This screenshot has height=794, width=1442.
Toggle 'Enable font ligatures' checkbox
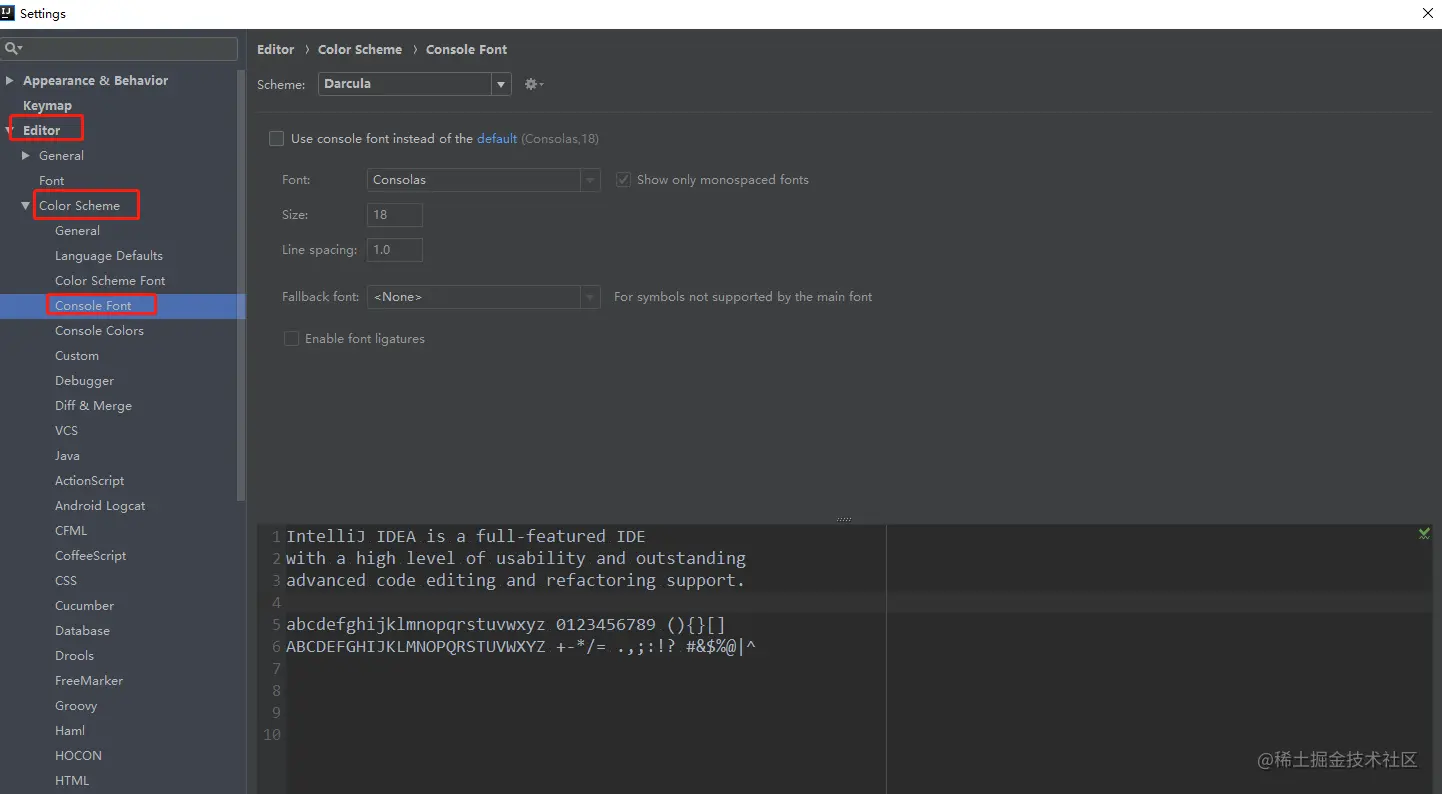pos(292,339)
